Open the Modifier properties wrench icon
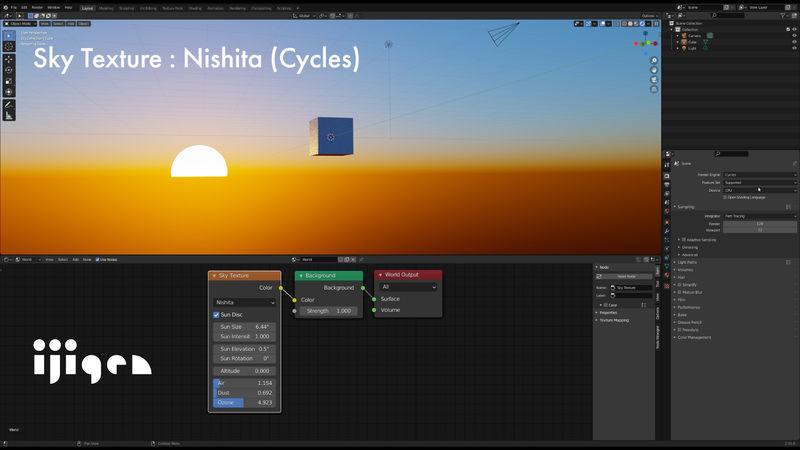Screen dimensions: 800x450 coord(667,231)
